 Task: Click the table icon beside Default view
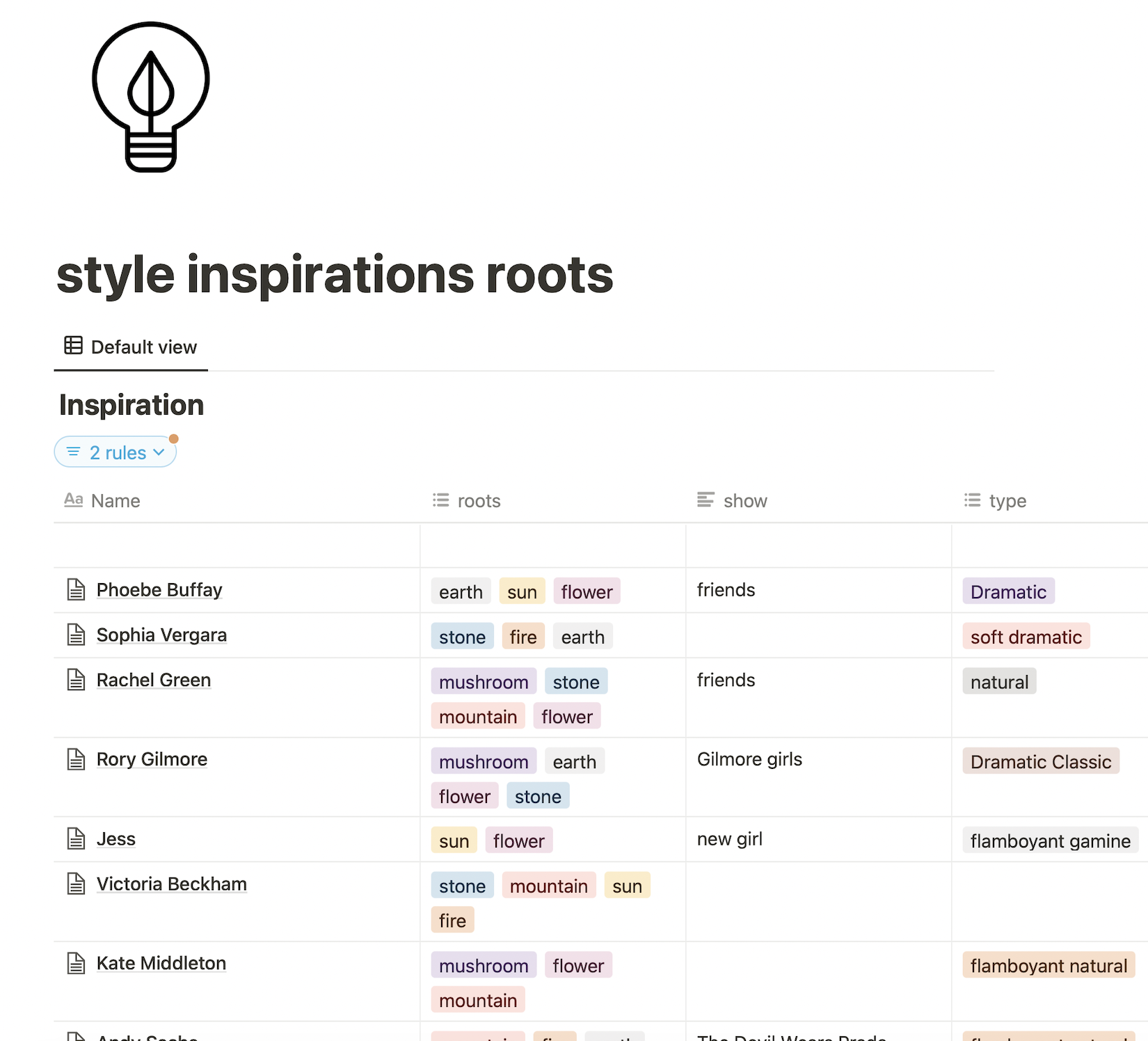pos(74,345)
